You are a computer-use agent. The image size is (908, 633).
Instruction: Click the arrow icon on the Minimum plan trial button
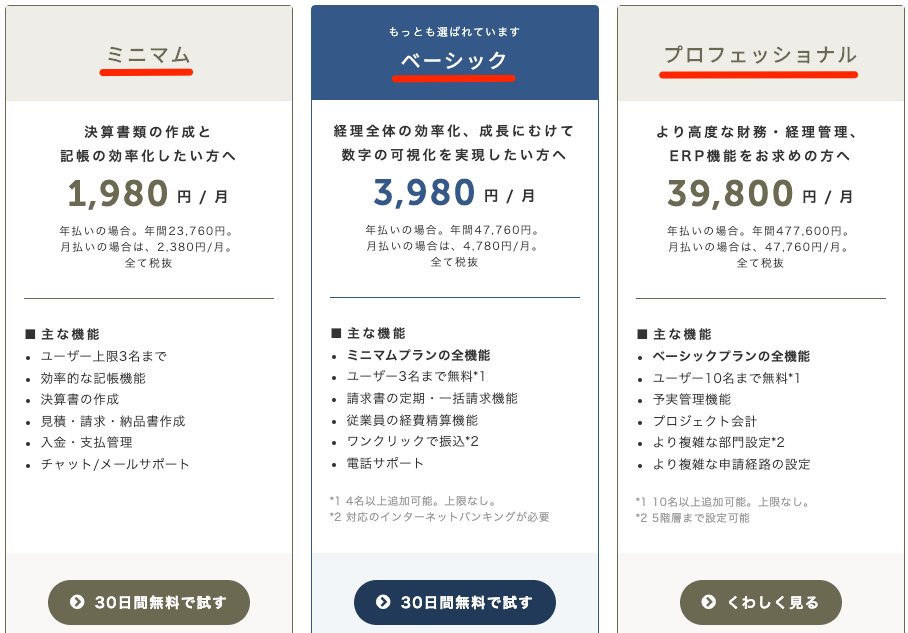(77, 602)
